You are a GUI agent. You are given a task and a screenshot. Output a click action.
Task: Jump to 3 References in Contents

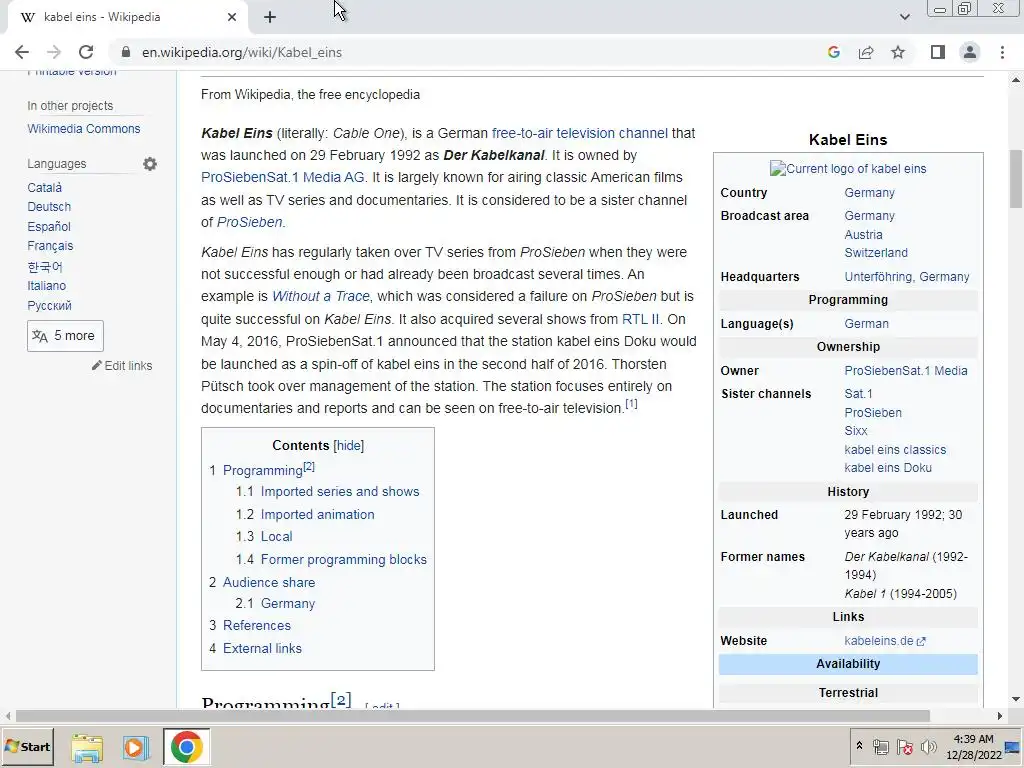[x=257, y=626]
